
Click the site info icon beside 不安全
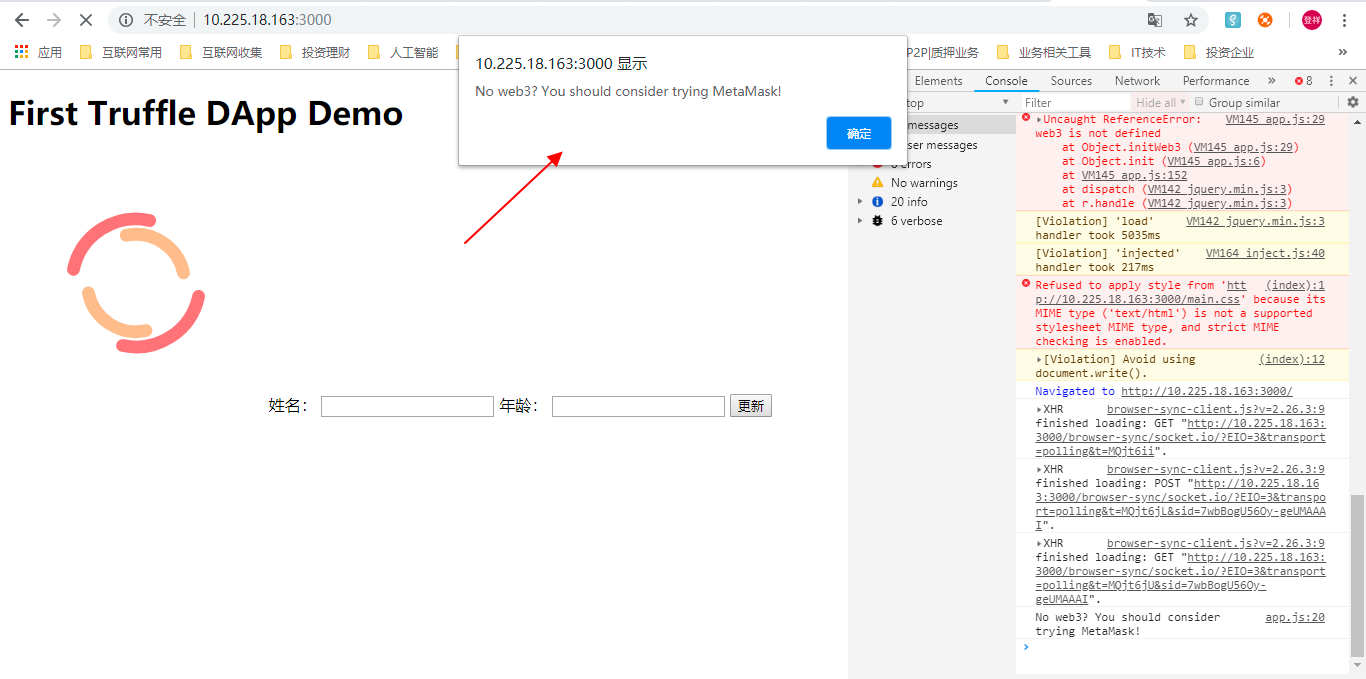point(126,20)
